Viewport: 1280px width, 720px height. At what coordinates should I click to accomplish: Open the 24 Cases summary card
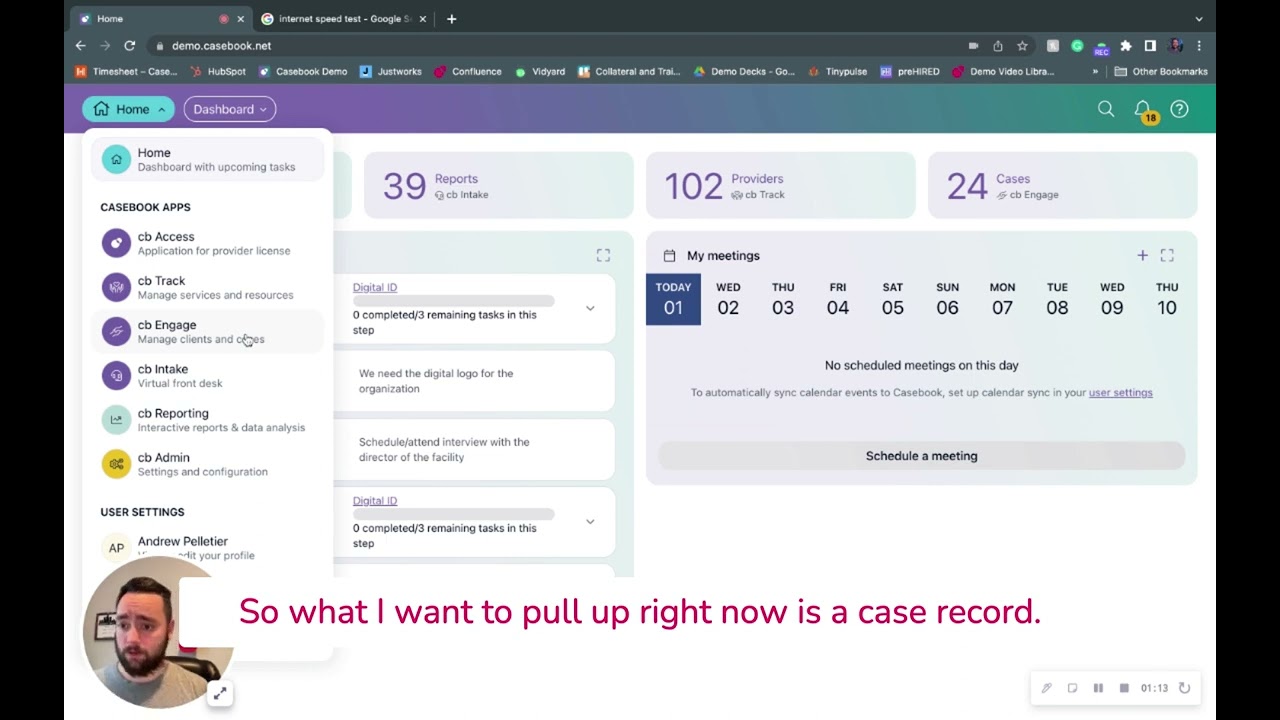[1062, 185]
